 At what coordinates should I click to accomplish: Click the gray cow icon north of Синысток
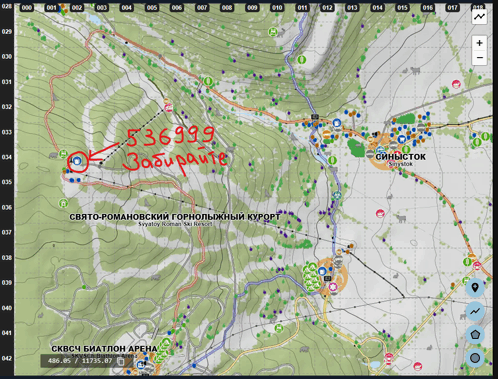click(415, 70)
